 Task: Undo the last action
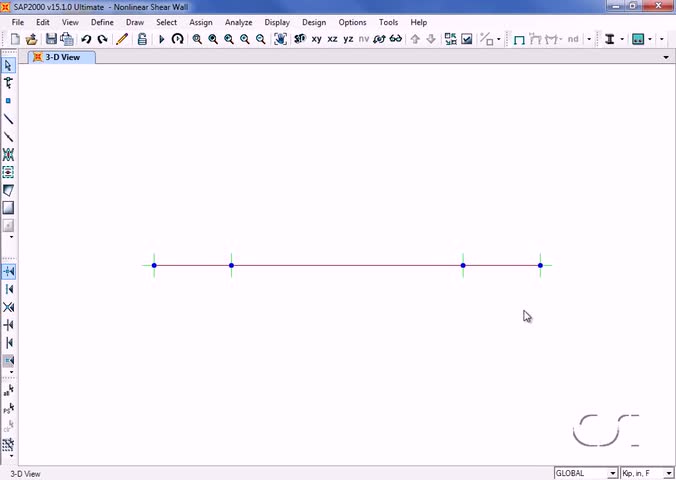tap(86, 39)
